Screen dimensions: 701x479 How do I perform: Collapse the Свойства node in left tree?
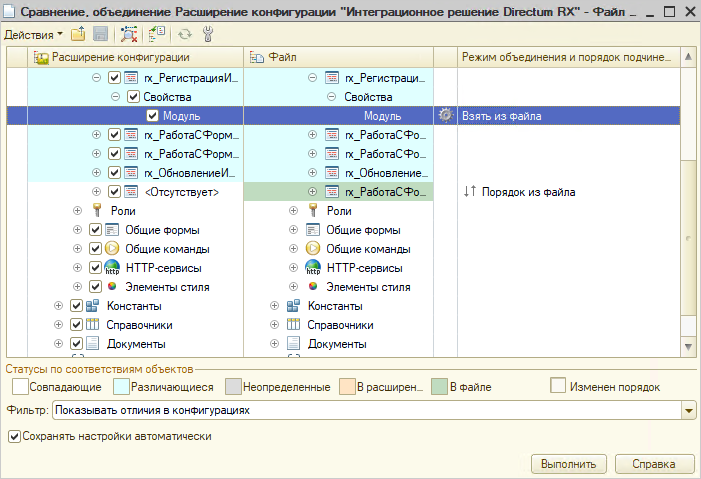(116, 97)
